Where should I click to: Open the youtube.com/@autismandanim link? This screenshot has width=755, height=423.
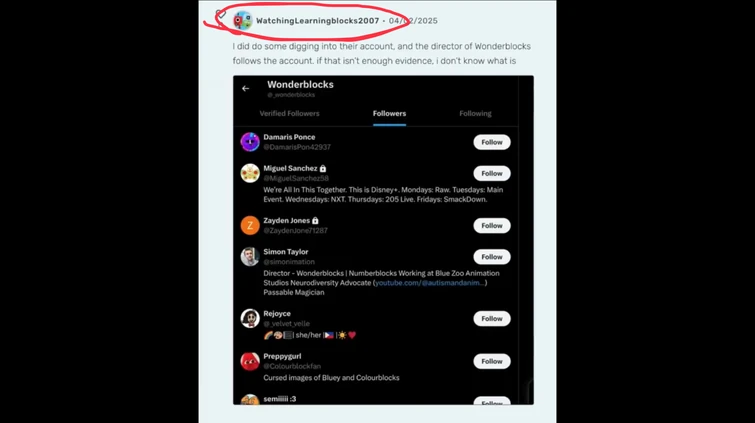(x=430, y=283)
